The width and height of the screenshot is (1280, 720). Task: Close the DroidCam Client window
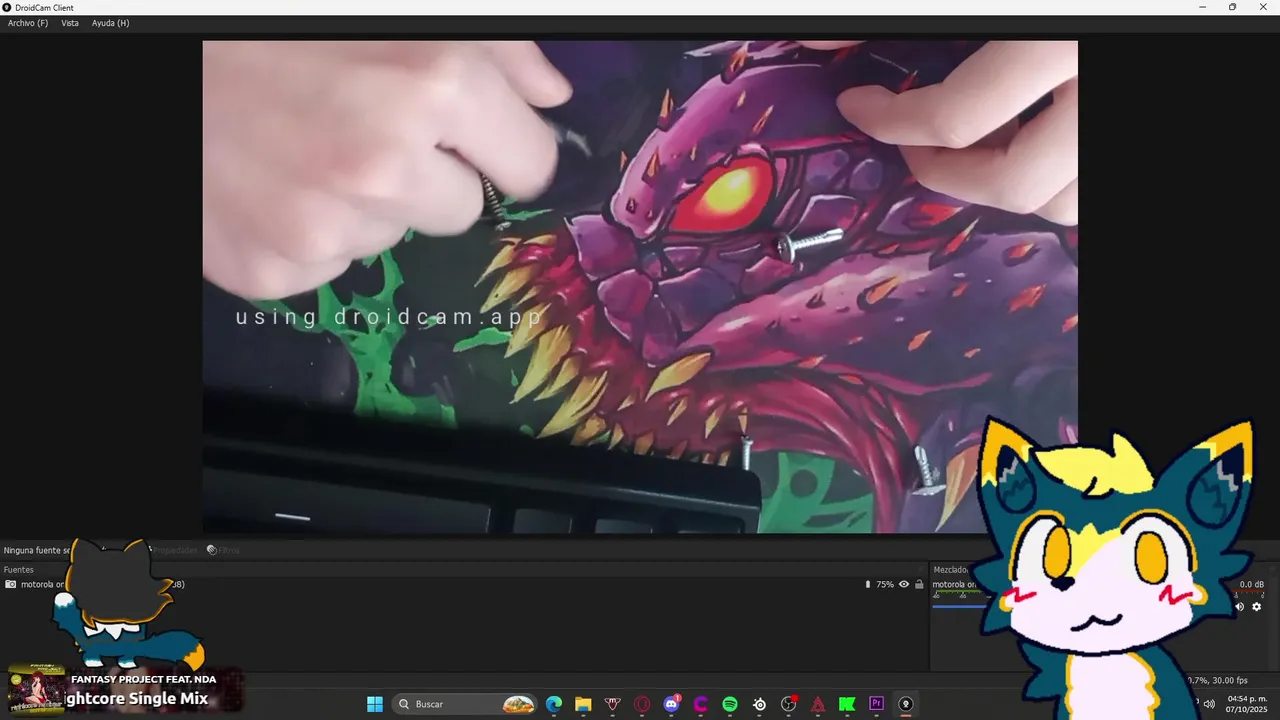[1263, 7]
